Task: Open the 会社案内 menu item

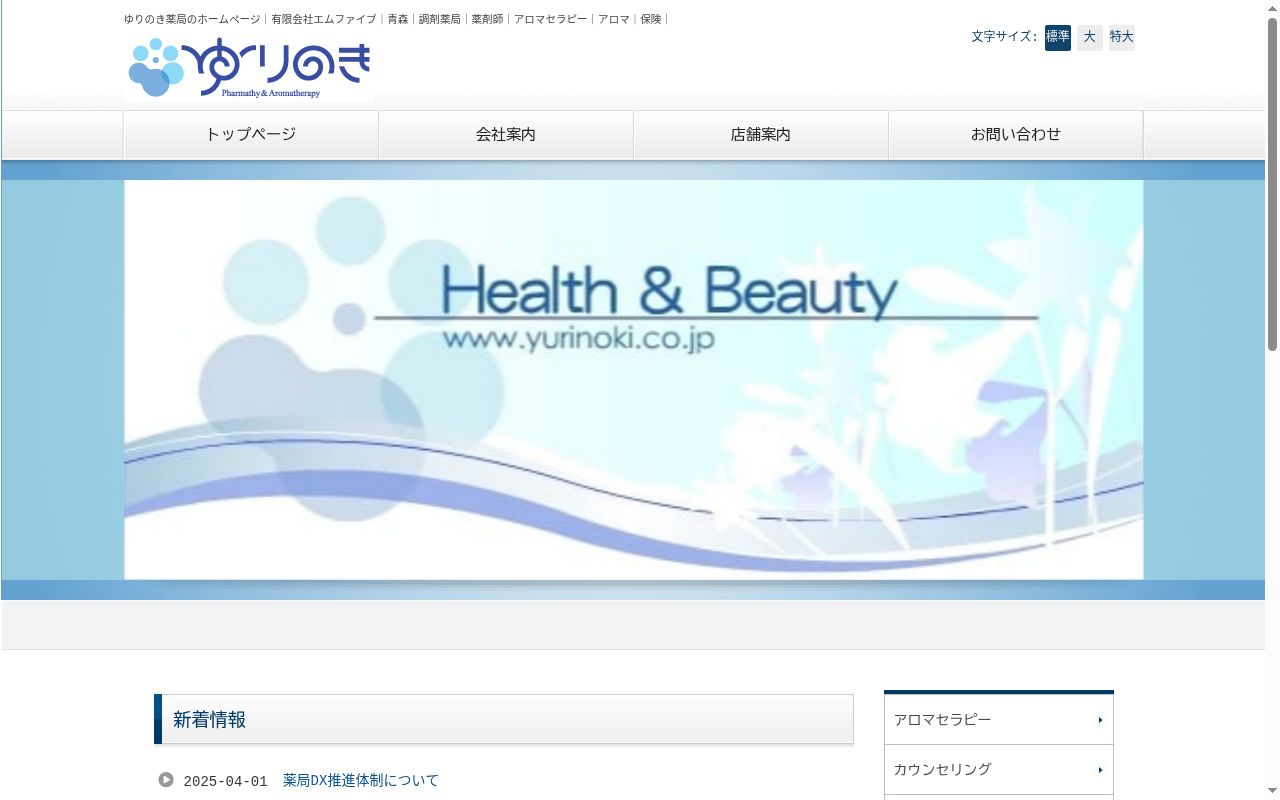Action: coord(506,135)
